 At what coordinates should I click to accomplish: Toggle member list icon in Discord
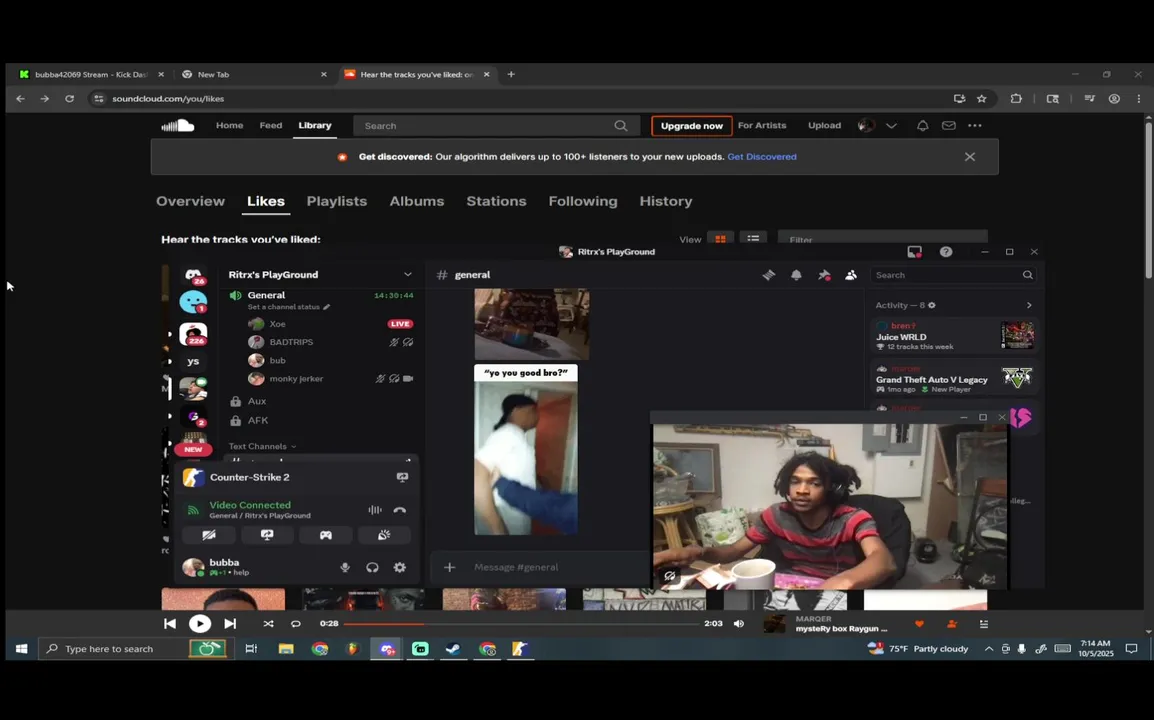tap(851, 275)
